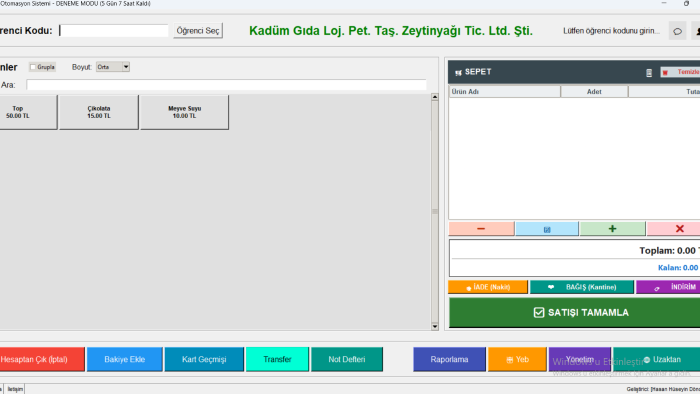Remove item with the red X button
Screen dimensions: 700x394
(674, 228)
